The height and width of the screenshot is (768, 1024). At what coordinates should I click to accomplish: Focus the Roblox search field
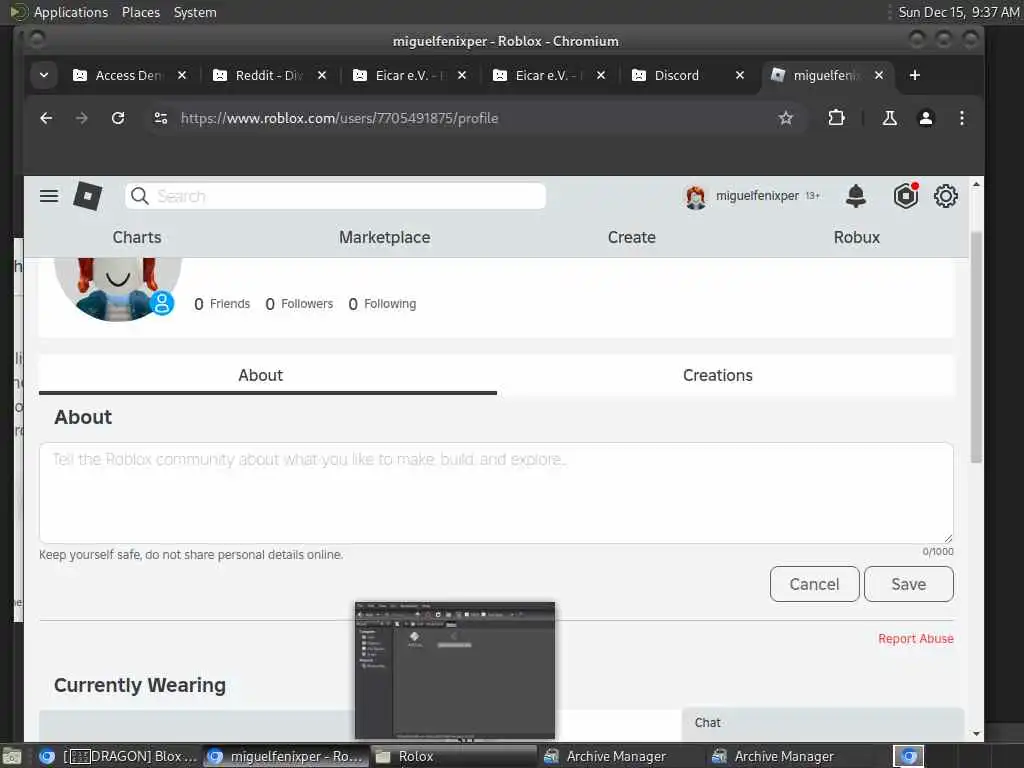(x=335, y=196)
